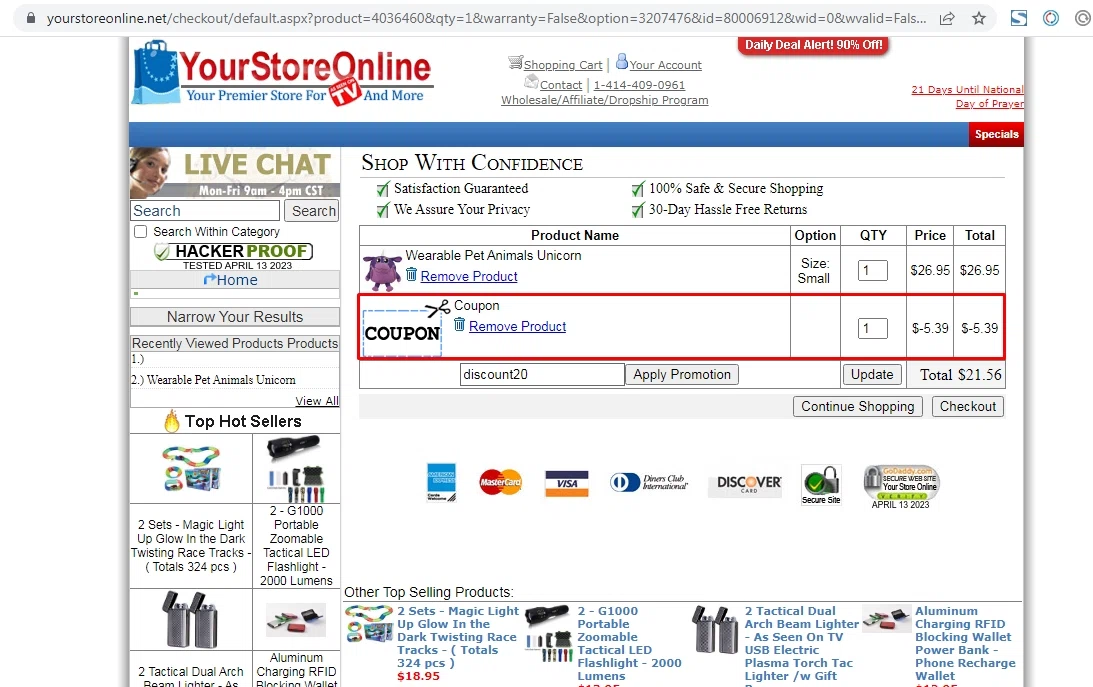Screen dimensions: 1093x687
Task: Remove the Wearable Pet Animals Unicorn product
Action: pyautogui.click(x=468, y=277)
